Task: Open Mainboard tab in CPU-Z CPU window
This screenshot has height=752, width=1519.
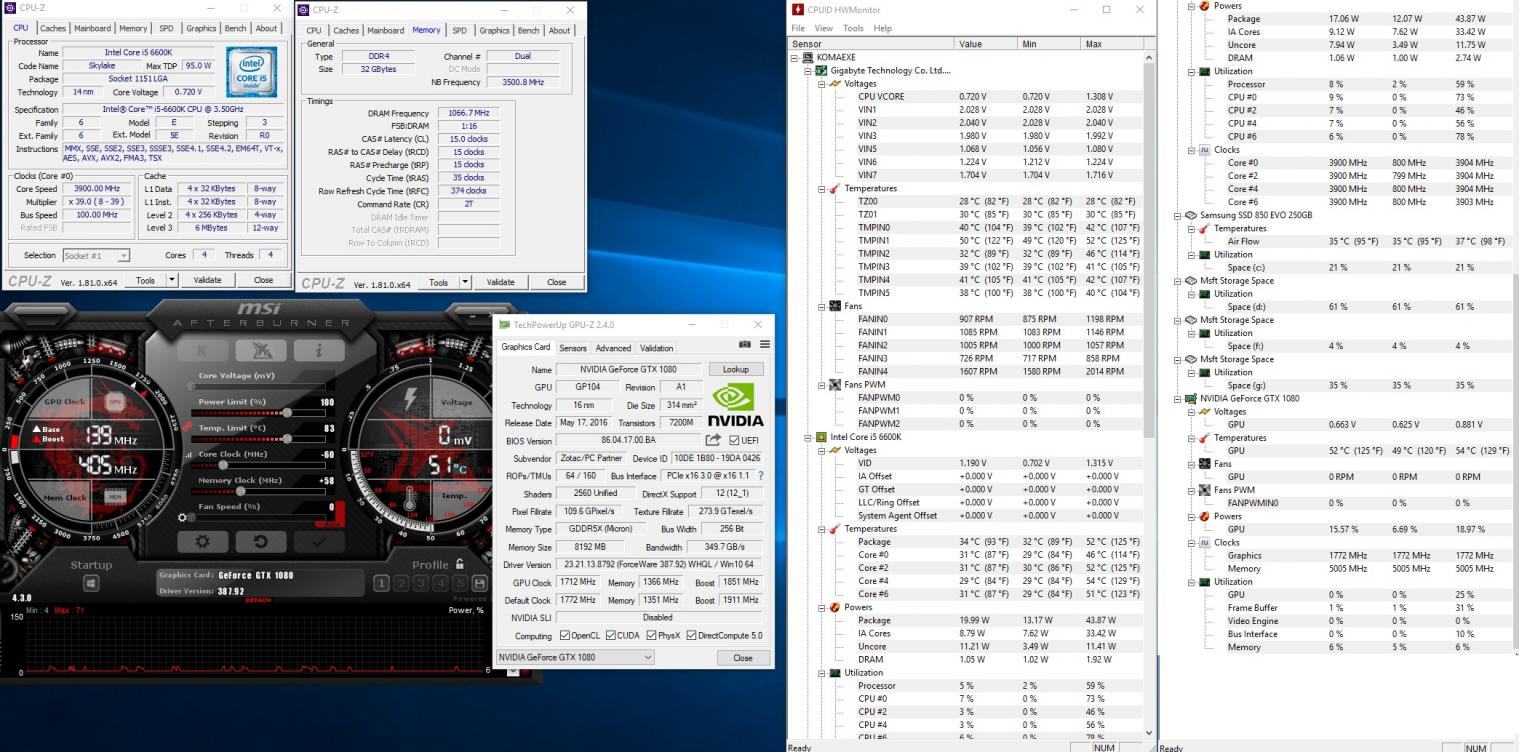Action: (x=93, y=28)
